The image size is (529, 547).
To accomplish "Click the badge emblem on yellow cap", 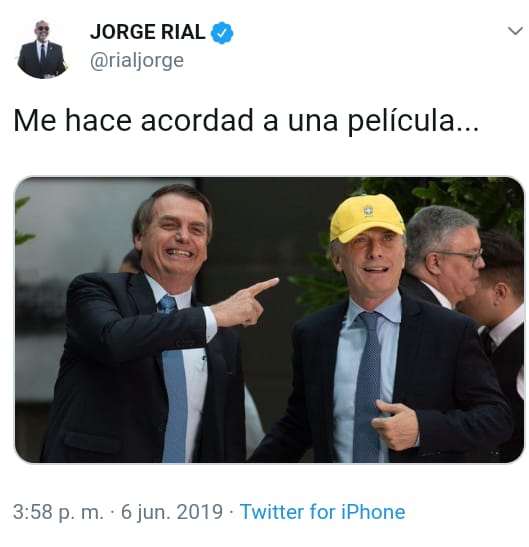I will 367,210.
